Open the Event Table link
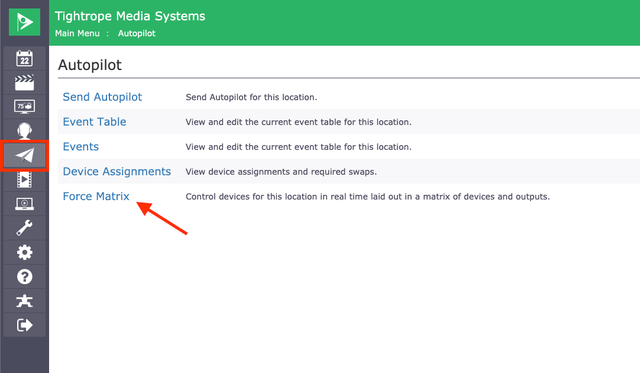 point(95,122)
